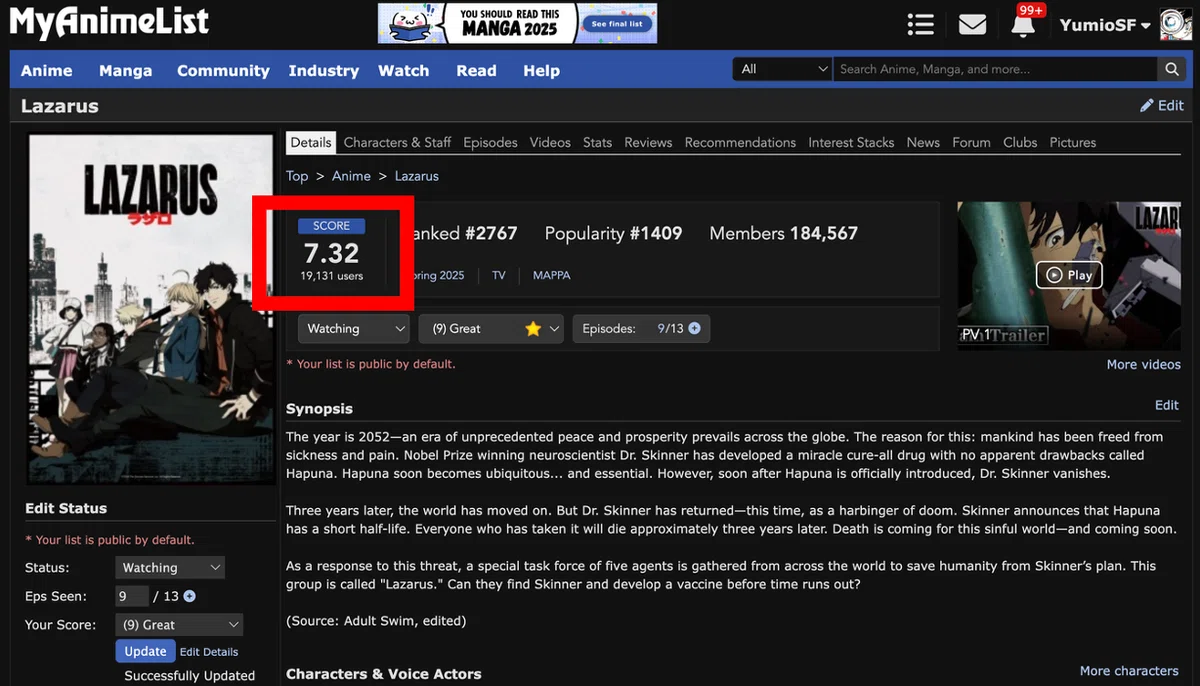
Task: Click the Lazarus breadcrumb link
Action: (x=416, y=176)
